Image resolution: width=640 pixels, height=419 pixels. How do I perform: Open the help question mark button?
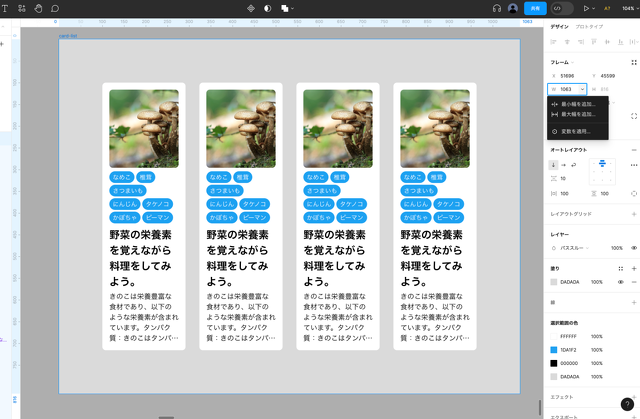tap(627, 405)
